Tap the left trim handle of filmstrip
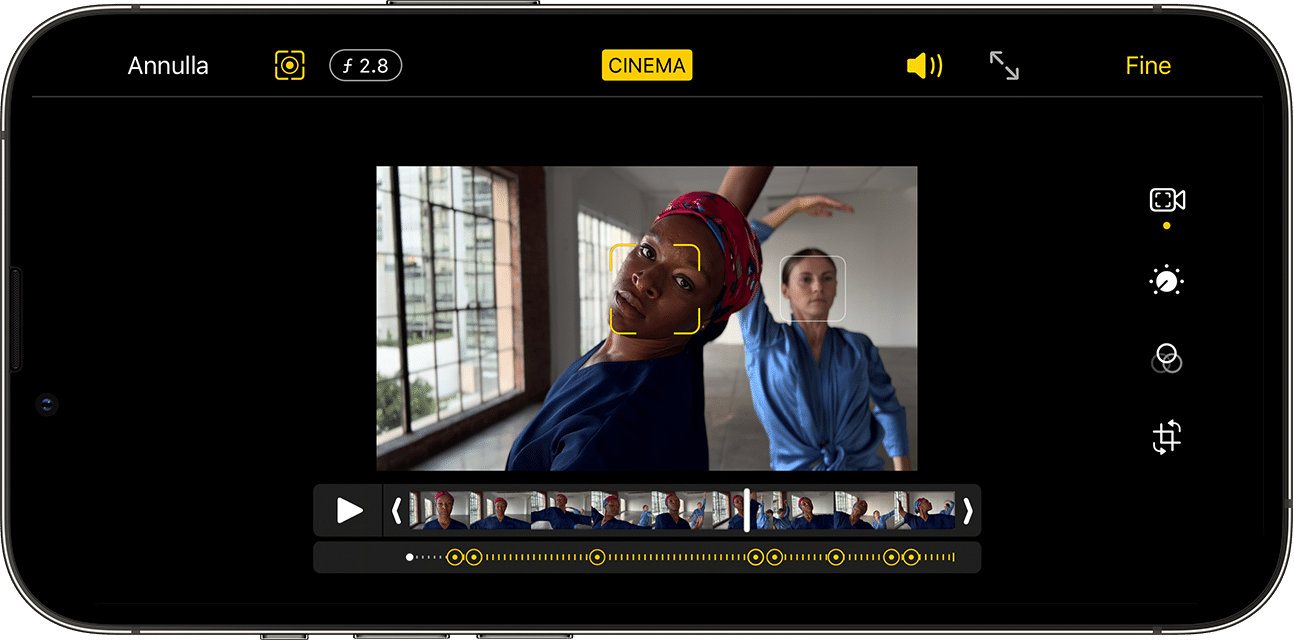The width and height of the screenshot is (1294, 640). pyautogui.click(x=396, y=511)
